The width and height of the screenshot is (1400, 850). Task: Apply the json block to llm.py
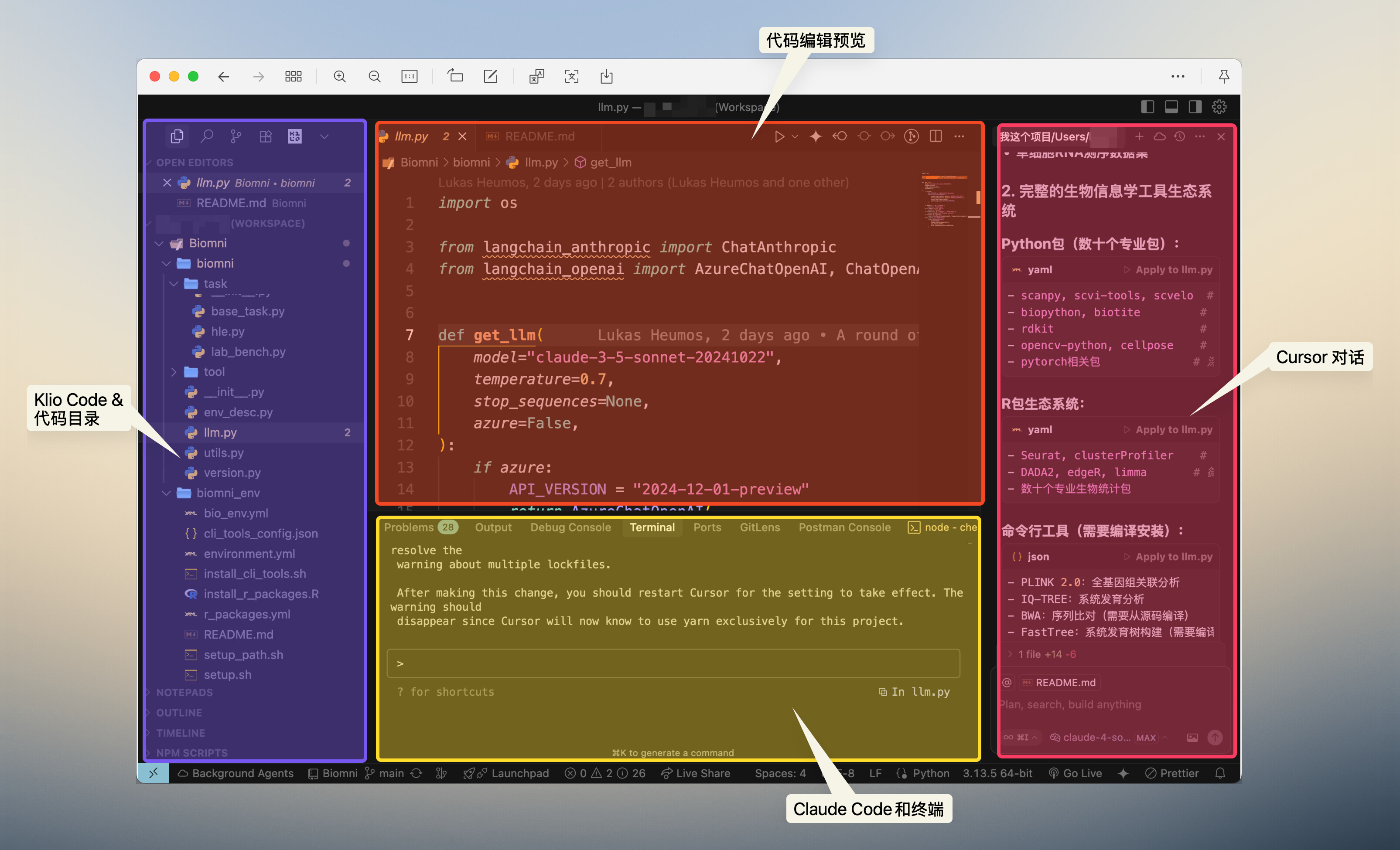point(1168,557)
